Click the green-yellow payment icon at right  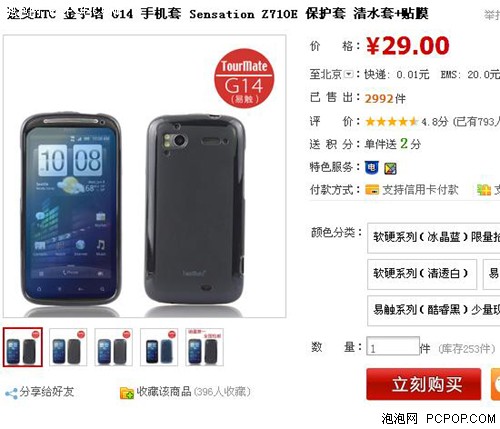coord(484,190)
